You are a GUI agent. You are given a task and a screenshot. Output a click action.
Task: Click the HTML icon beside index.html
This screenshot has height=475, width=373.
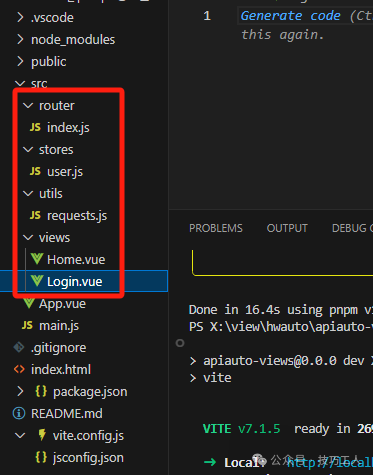pos(19,369)
